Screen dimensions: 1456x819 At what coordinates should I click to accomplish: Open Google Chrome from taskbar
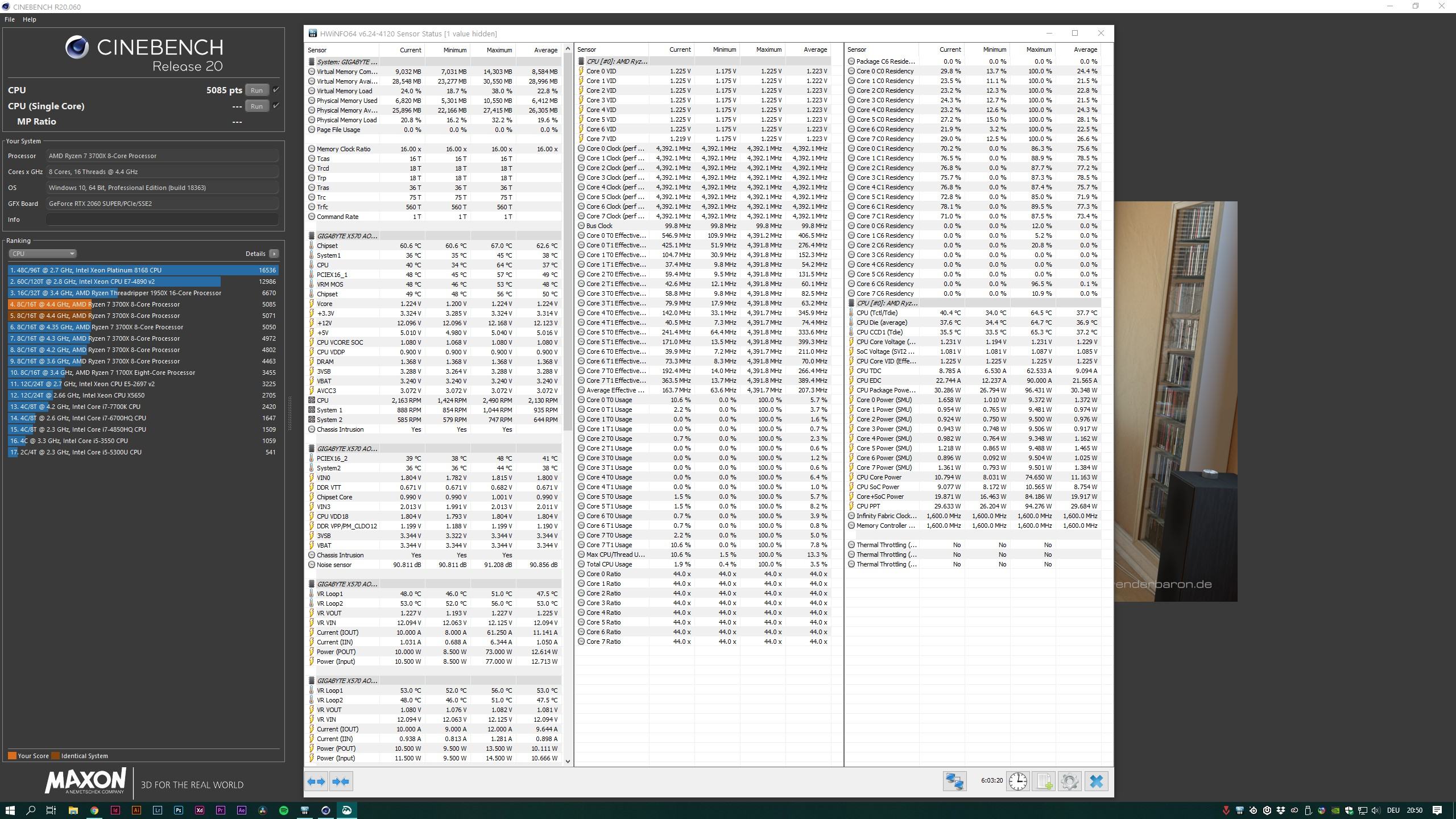94,810
